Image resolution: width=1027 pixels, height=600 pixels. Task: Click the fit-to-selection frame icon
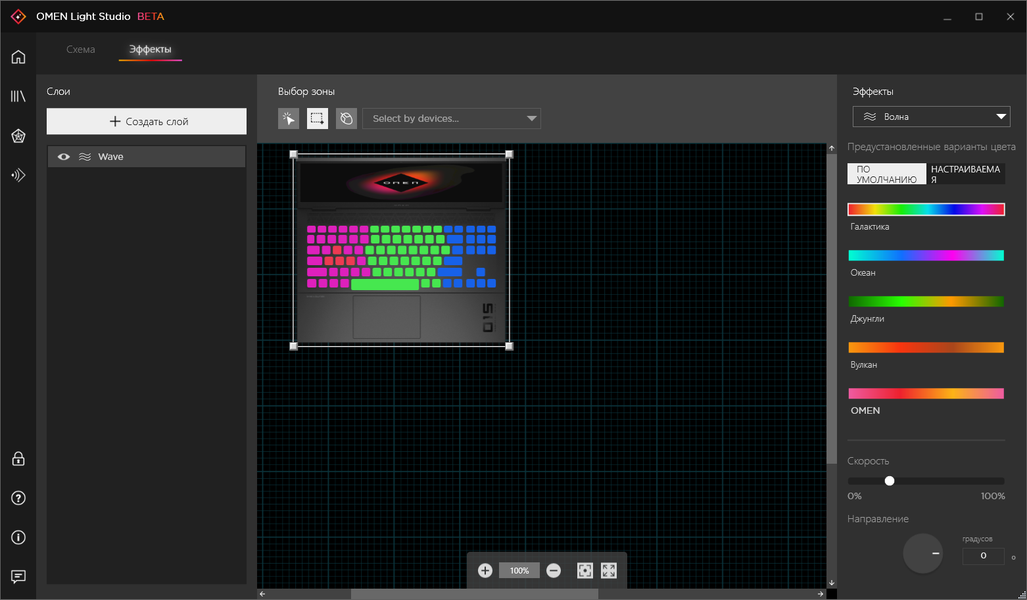585,571
